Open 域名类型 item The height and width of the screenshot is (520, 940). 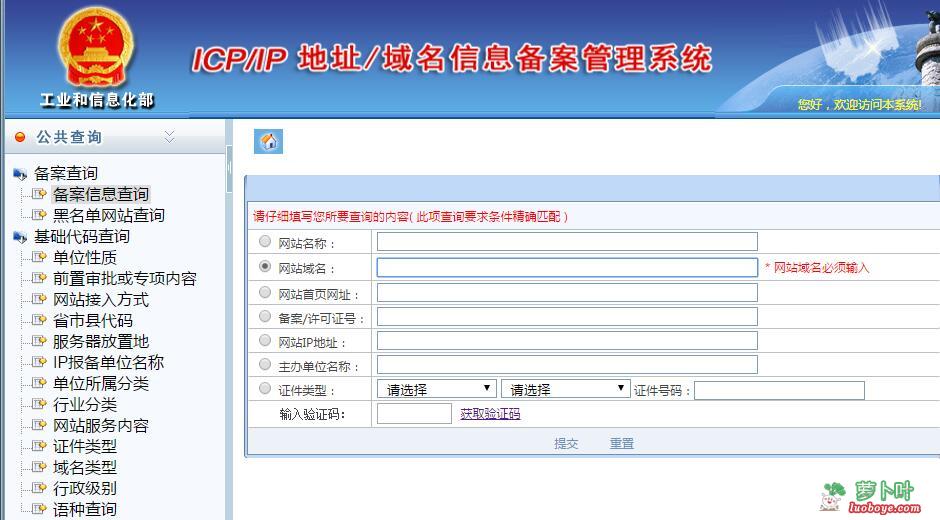tap(85, 467)
